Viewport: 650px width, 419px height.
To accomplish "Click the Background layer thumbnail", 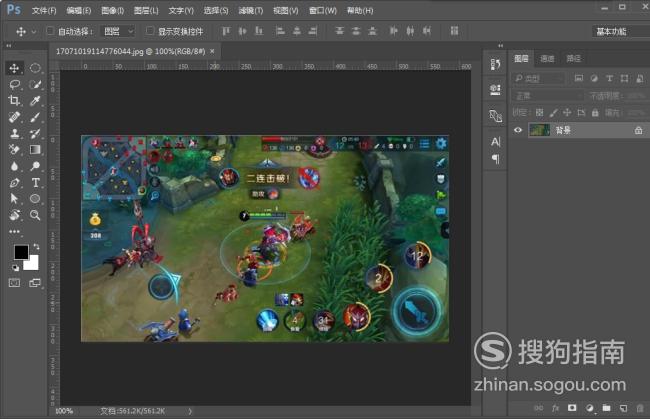I will click(x=539, y=130).
